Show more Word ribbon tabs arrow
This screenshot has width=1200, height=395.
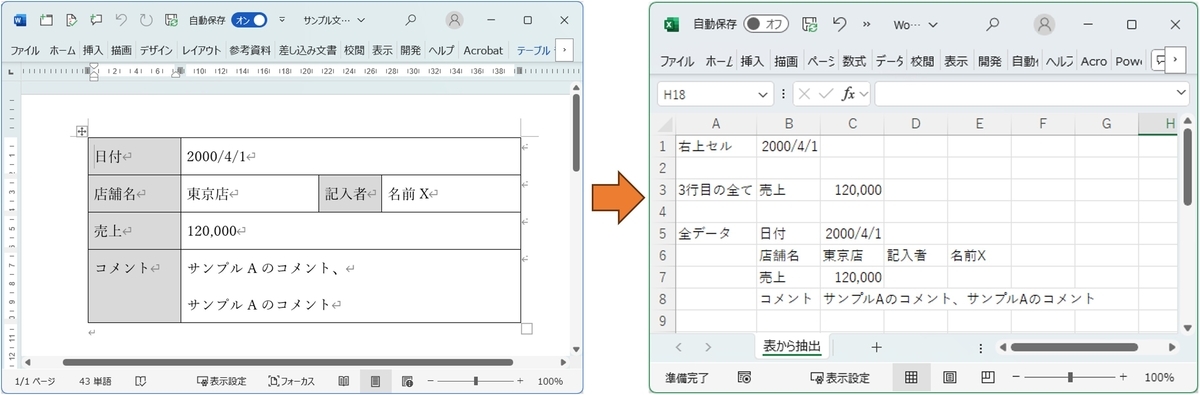tap(564, 49)
